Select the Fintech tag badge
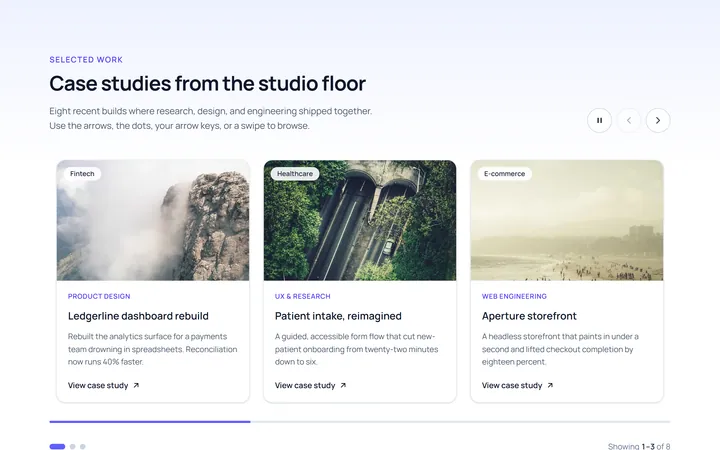 82,174
